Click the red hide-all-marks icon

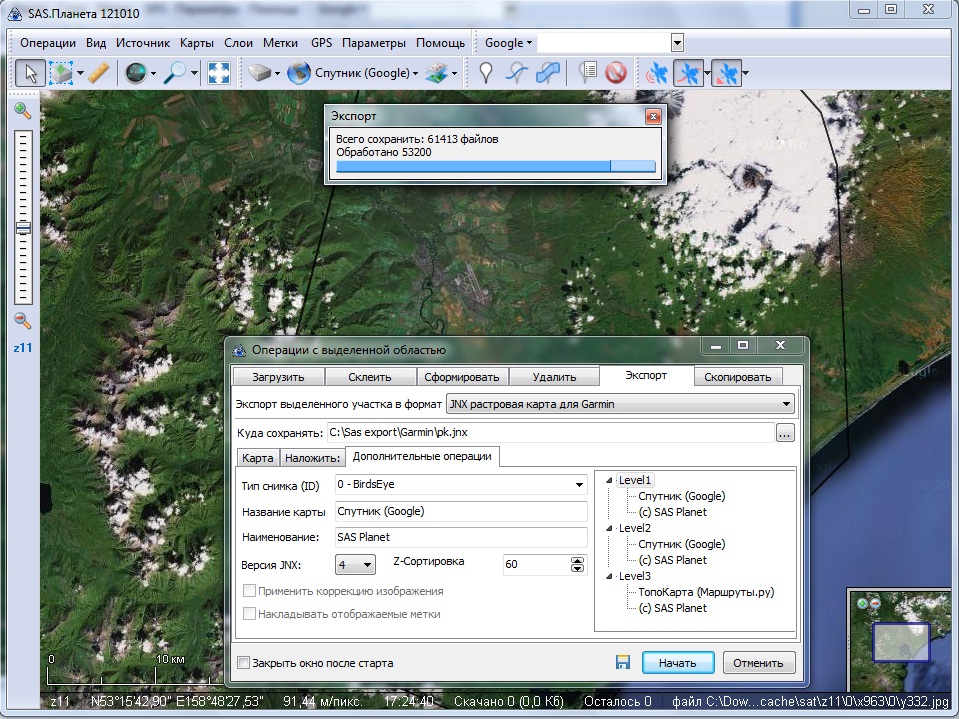615,73
